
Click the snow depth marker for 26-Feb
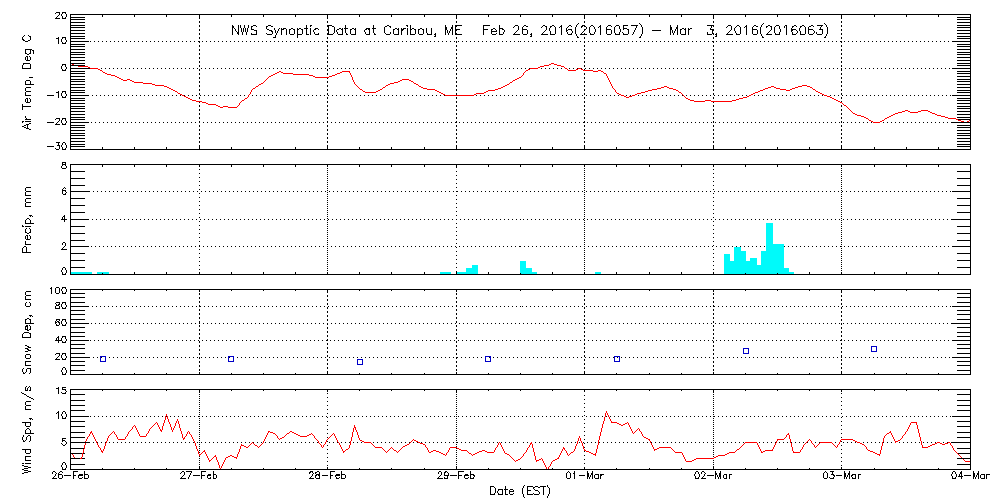click(x=102, y=359)
